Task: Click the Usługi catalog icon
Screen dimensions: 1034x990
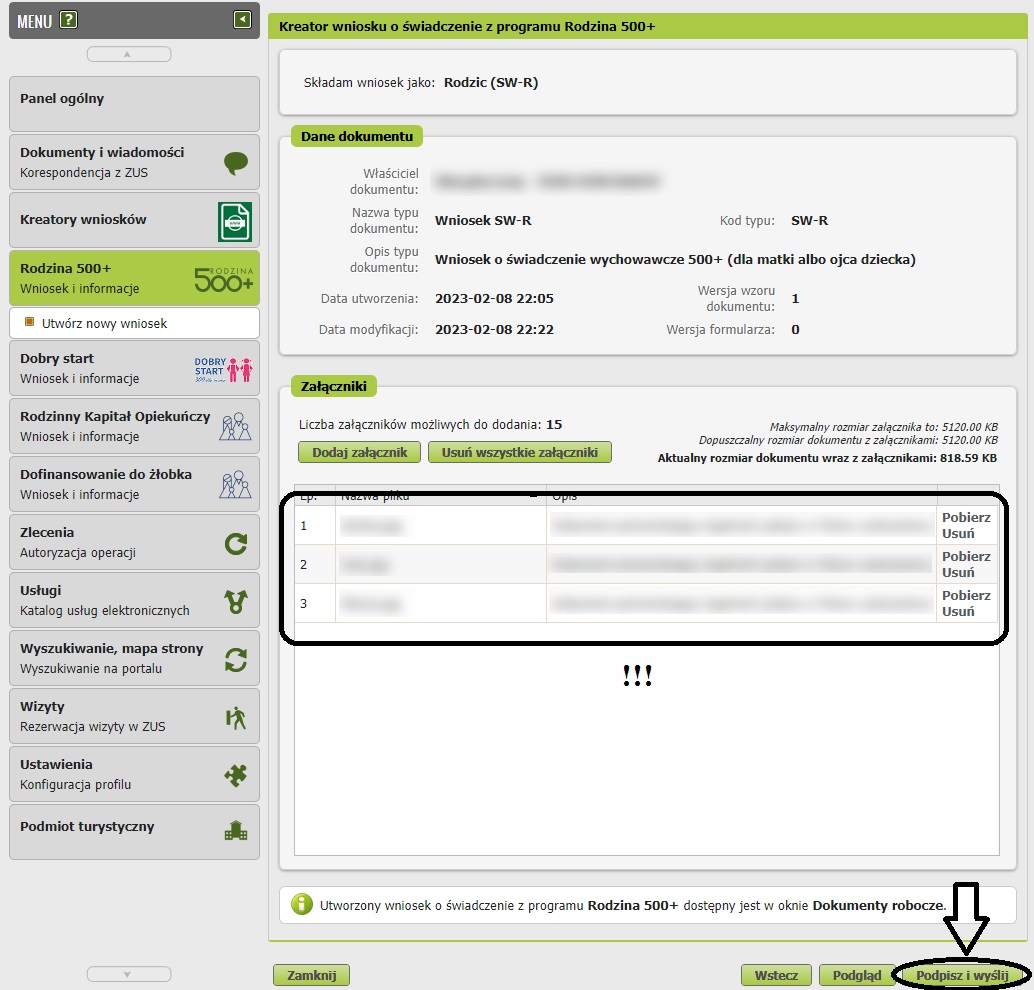Action: [235, 601]
